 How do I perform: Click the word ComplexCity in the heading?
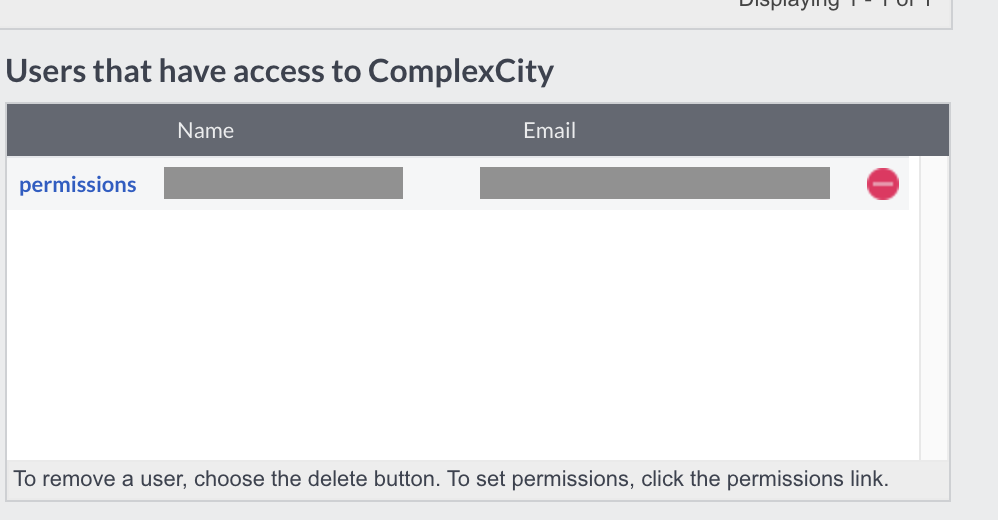point(460,71)
